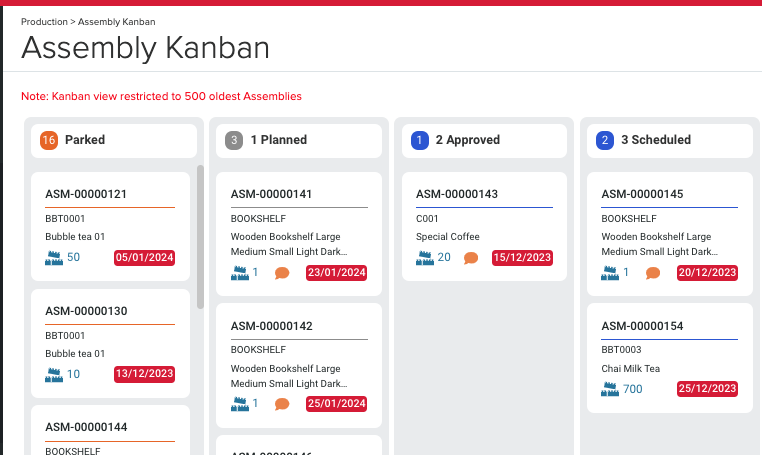Click the quantity icon on ASM-00000154 card
Screen dimensions: 762x455
pyautogui.click(x=610, y=389)
